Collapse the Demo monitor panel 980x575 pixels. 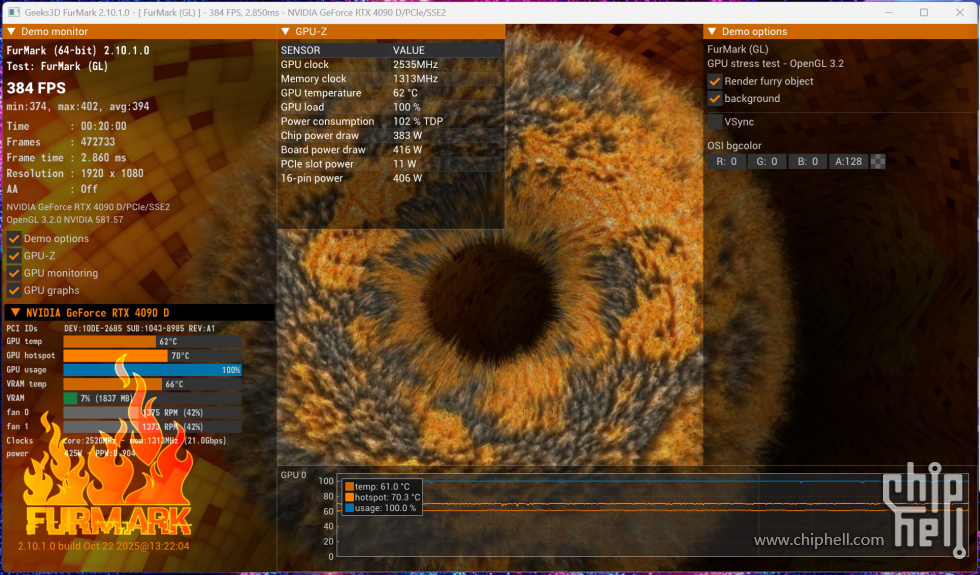click(x=11, y=32)
